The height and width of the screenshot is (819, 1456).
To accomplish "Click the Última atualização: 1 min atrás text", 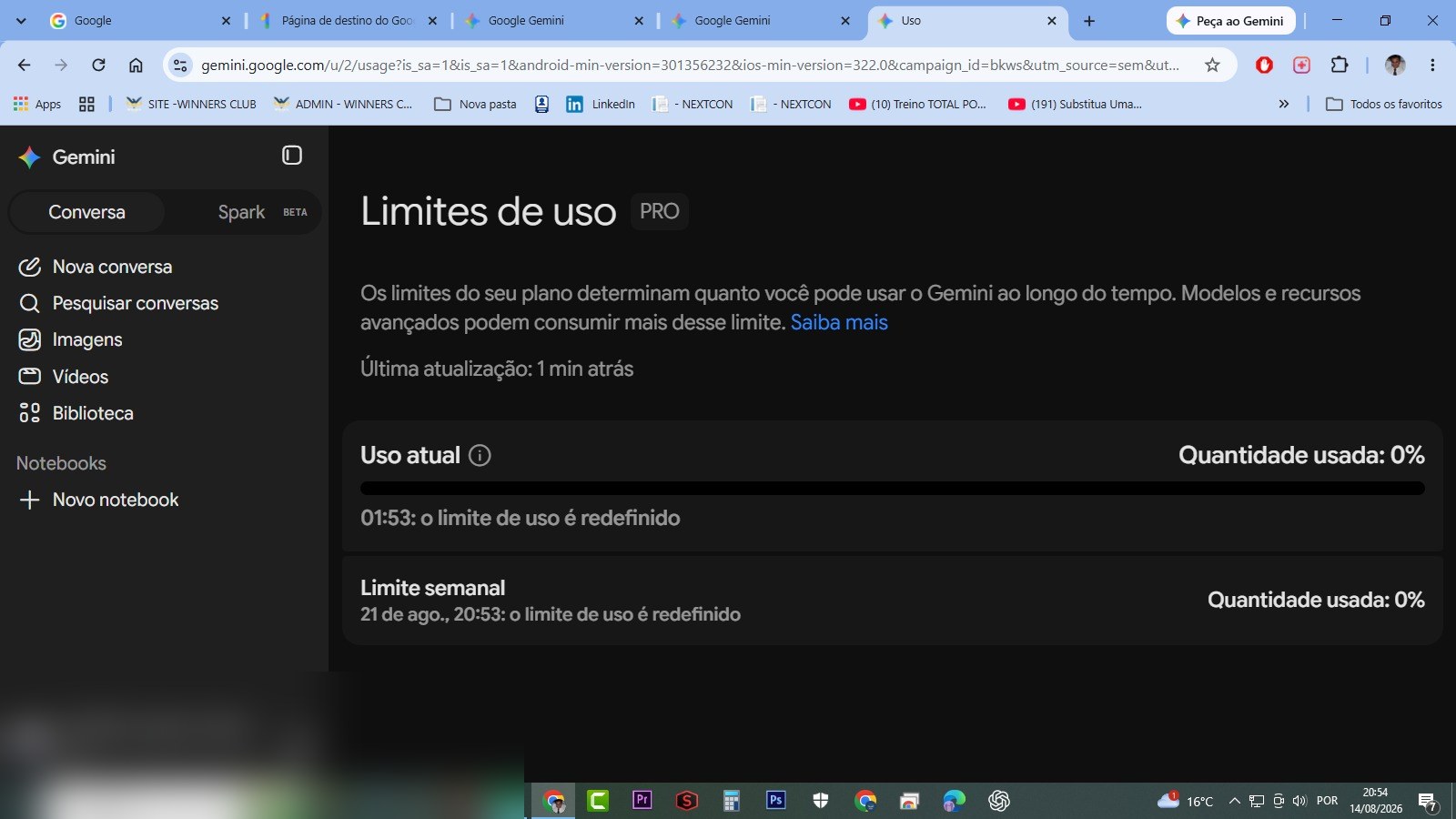I will point(497,369).
